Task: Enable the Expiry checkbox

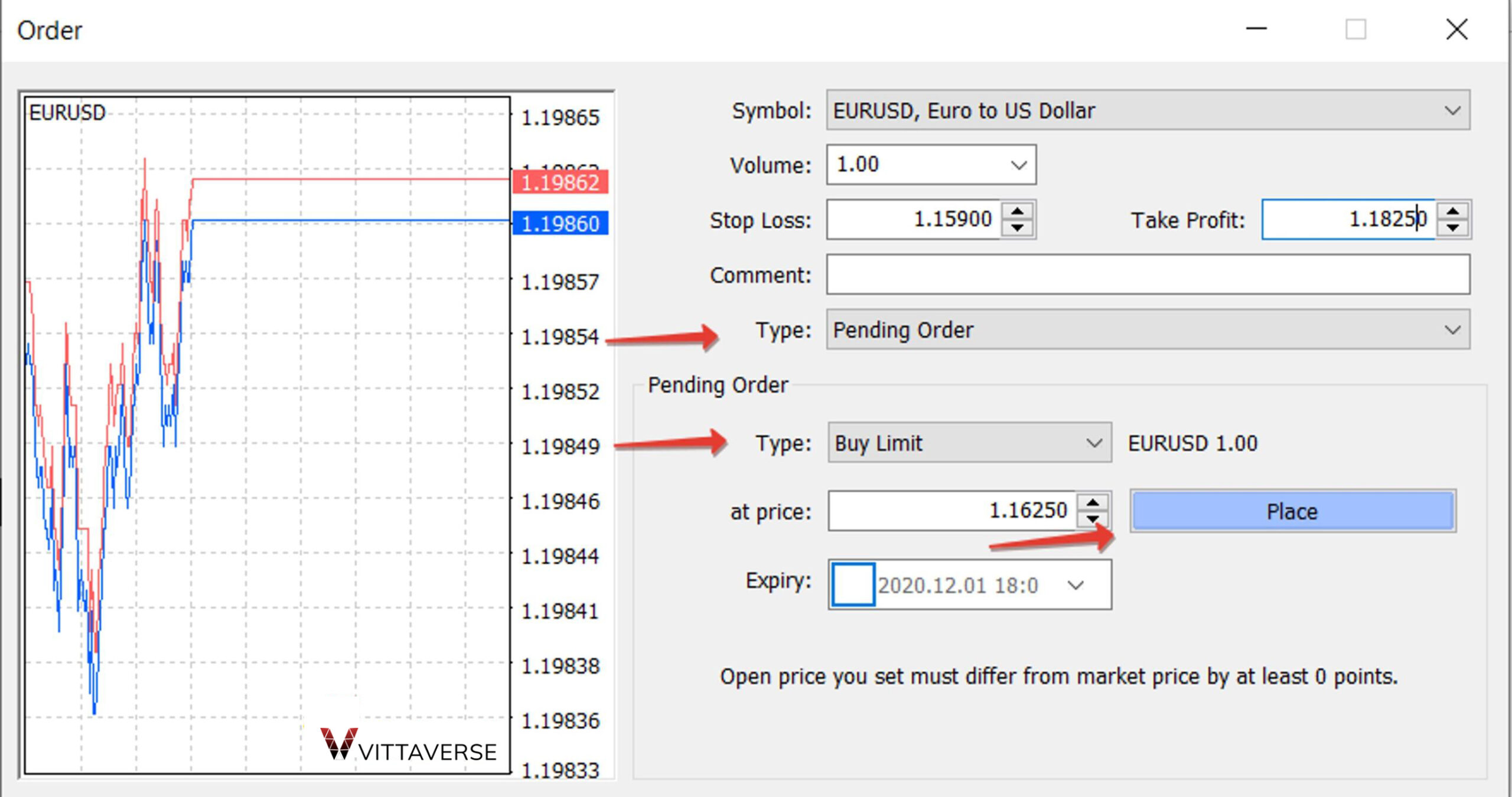Action: 853,584
